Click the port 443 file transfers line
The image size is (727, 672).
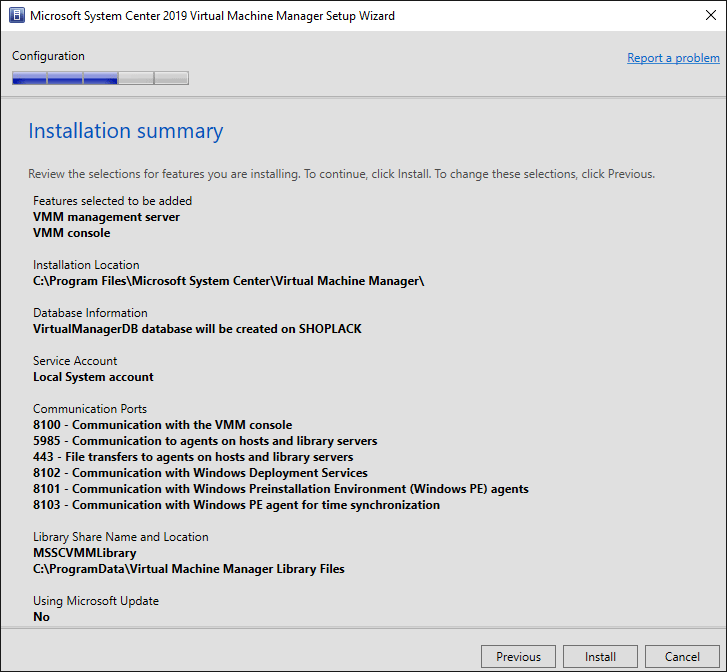pos(193,457)
